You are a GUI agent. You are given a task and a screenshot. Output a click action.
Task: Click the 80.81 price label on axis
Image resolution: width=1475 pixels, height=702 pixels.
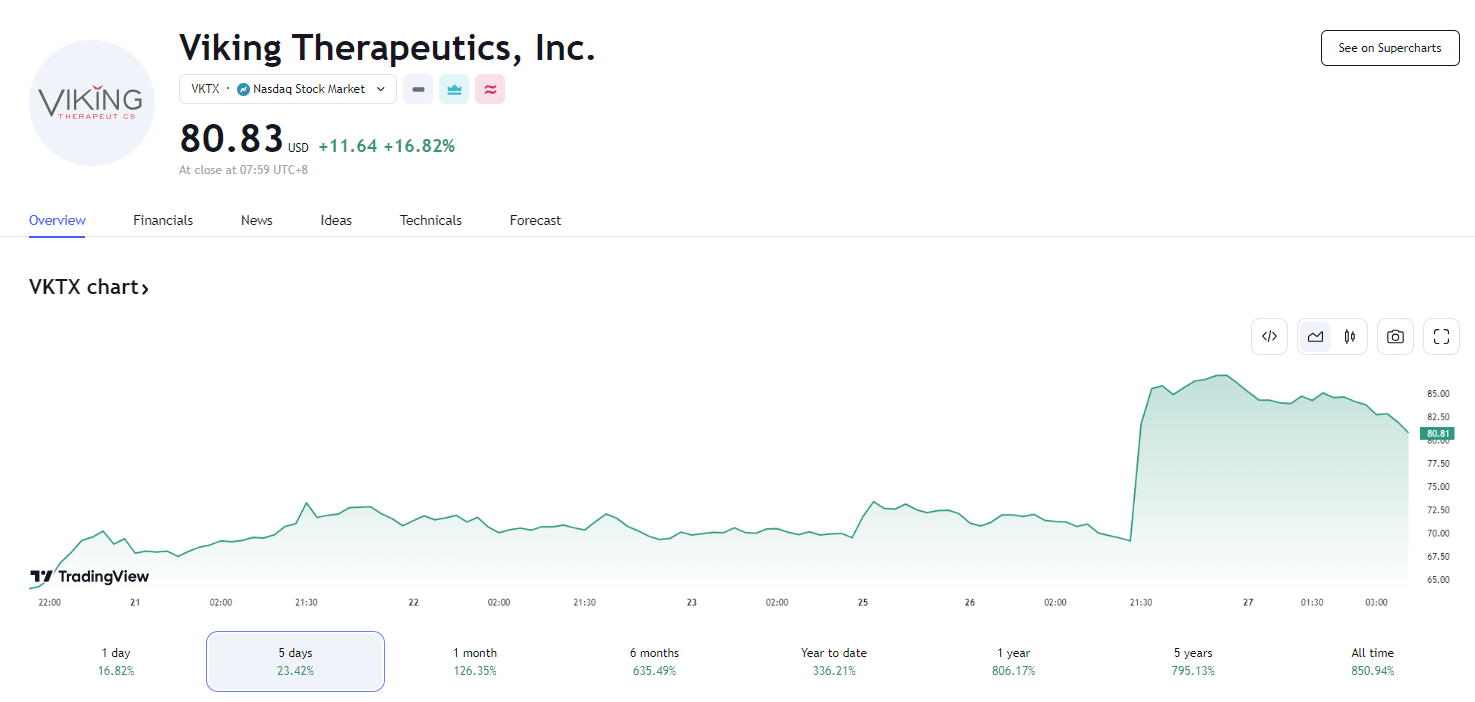tap(1437, 434)
